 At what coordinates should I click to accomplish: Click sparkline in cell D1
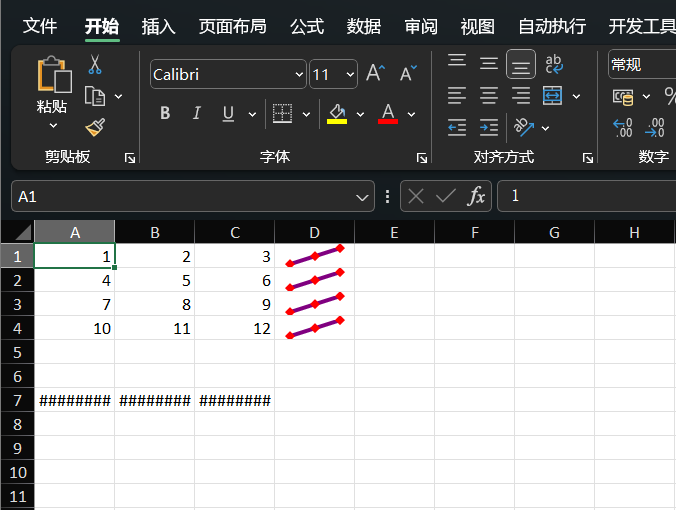click(315, 256)
